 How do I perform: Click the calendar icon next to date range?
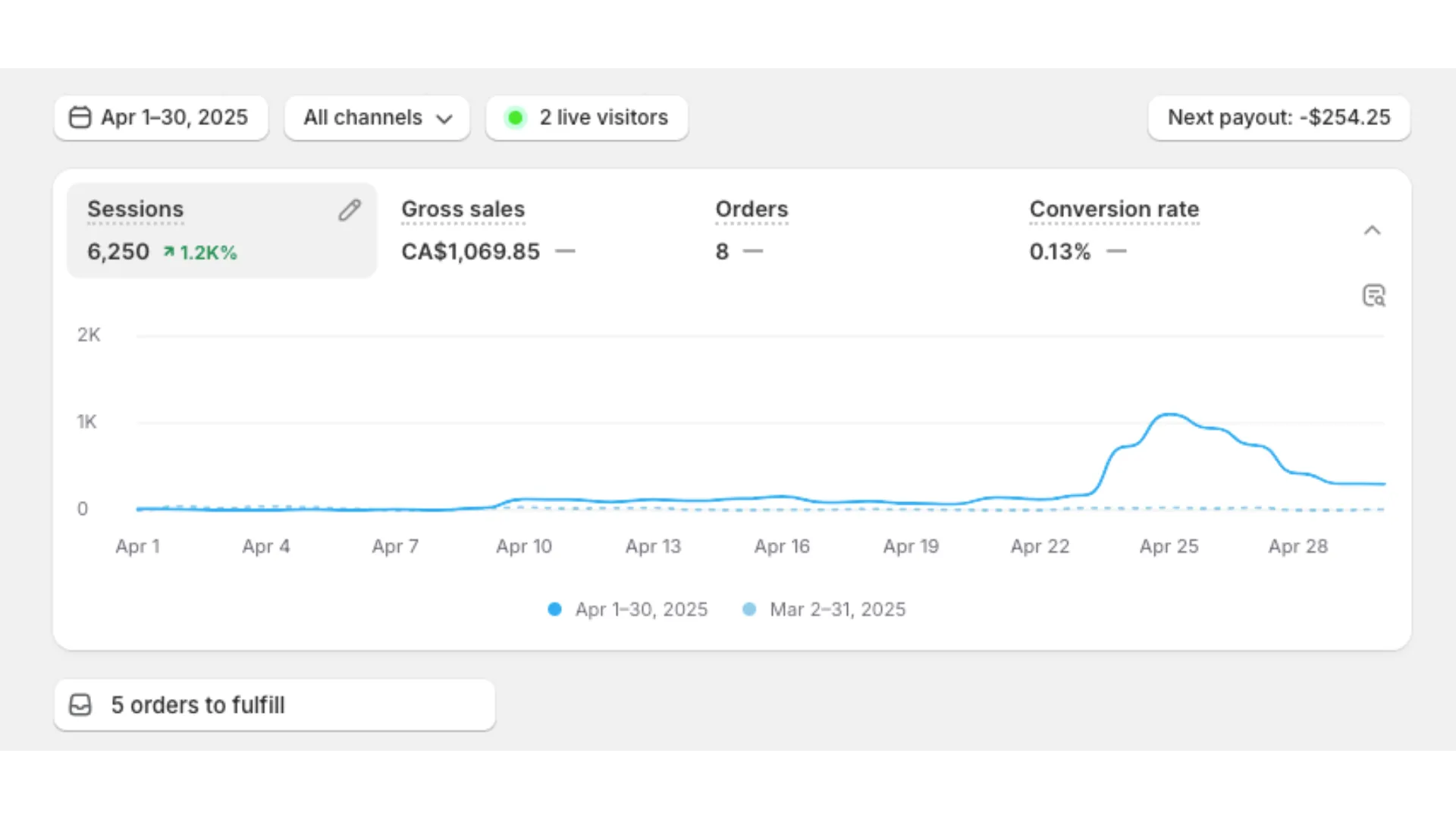click(x=80, y=118)
